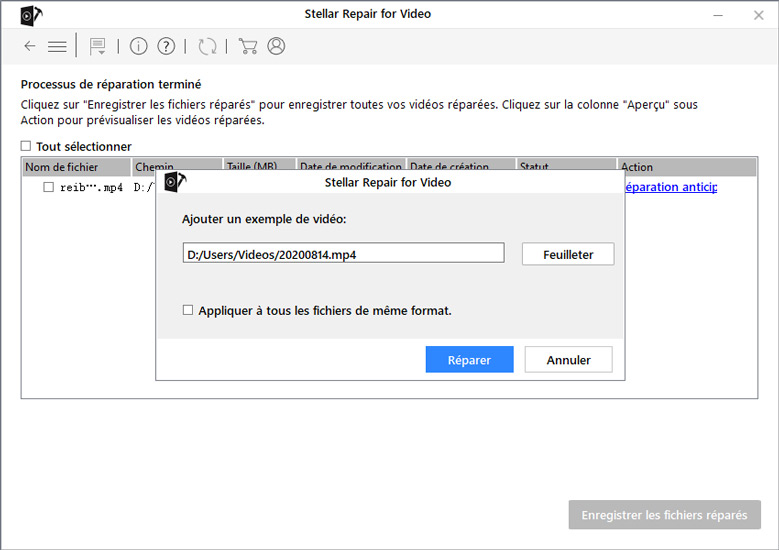The image size is (779, 550).
Task: Click the refresh update arrows icon
Action: pyautogui.click(x=207, y=46)
